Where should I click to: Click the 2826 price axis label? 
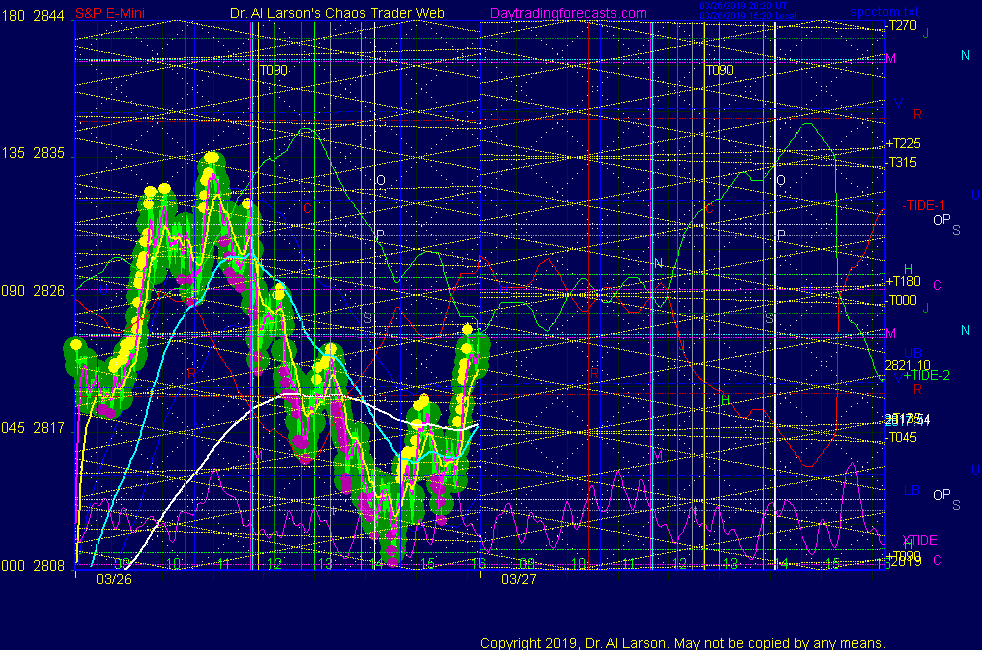(x=49, y=291)
